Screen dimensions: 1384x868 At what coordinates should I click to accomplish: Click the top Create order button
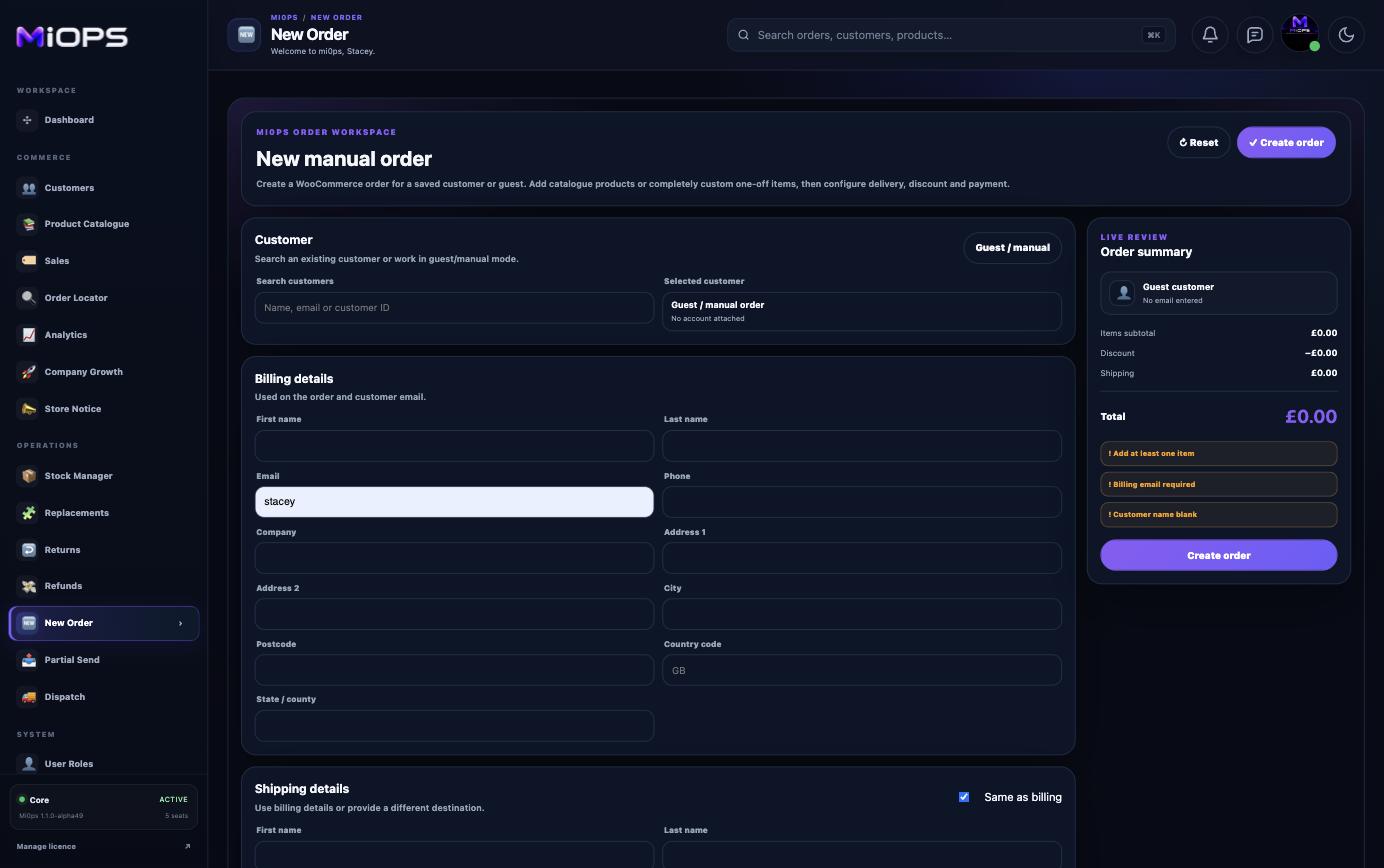[x=1286, y=142]
